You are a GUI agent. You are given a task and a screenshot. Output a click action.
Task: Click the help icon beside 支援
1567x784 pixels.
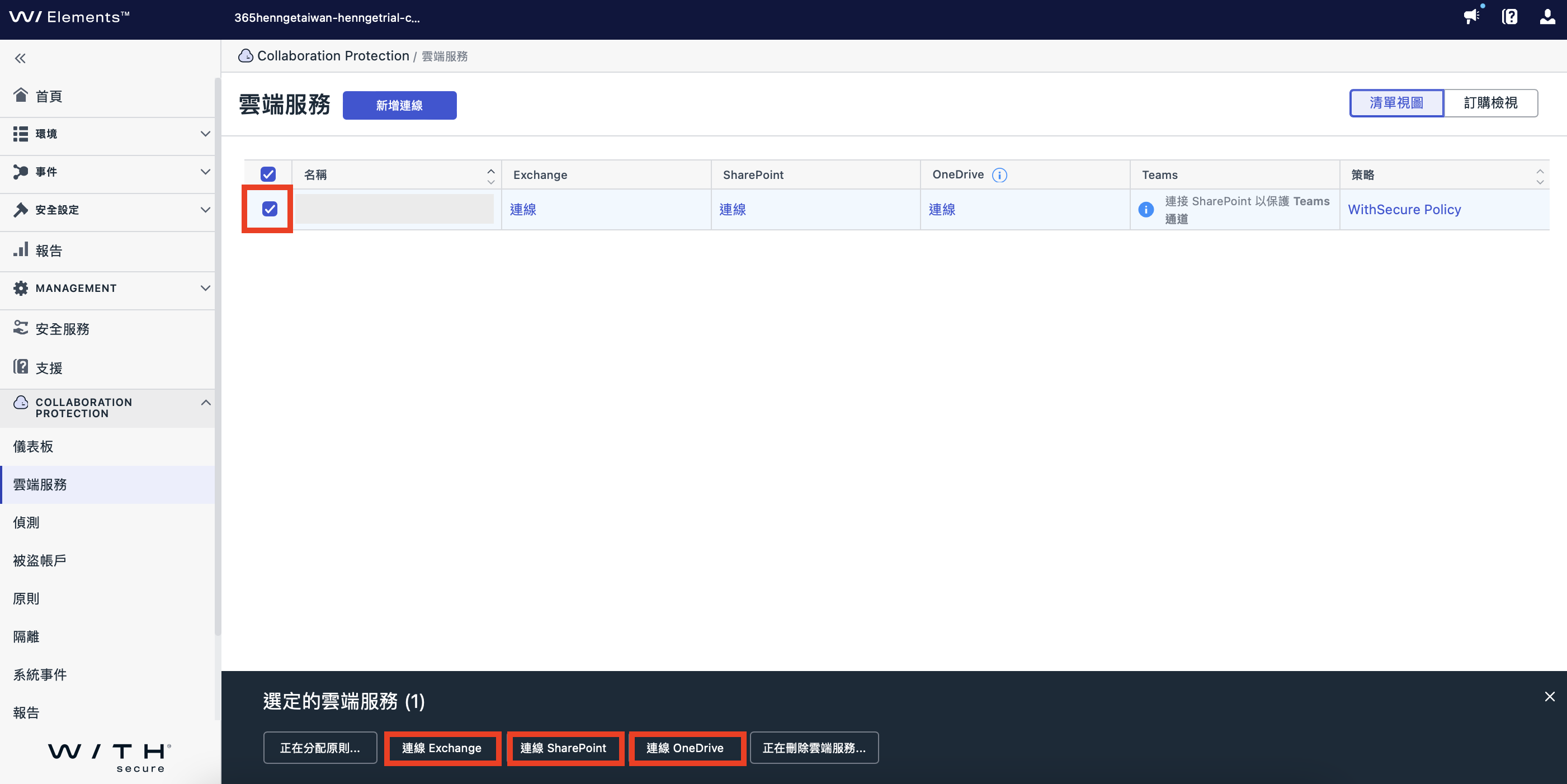(21, 367)
